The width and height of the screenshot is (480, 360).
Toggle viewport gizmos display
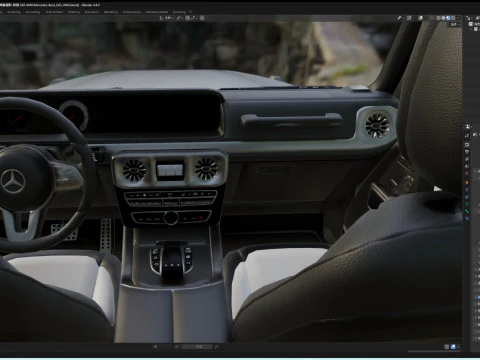409,18
